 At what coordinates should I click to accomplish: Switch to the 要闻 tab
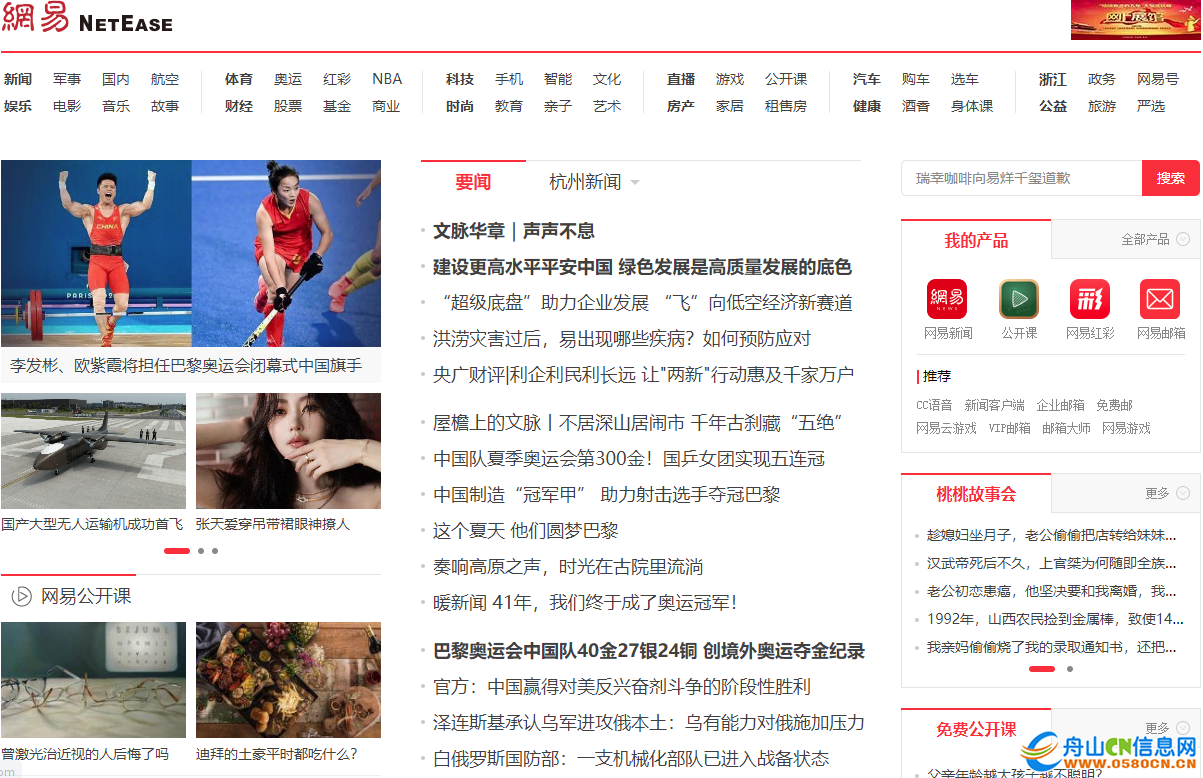(473, 182)
